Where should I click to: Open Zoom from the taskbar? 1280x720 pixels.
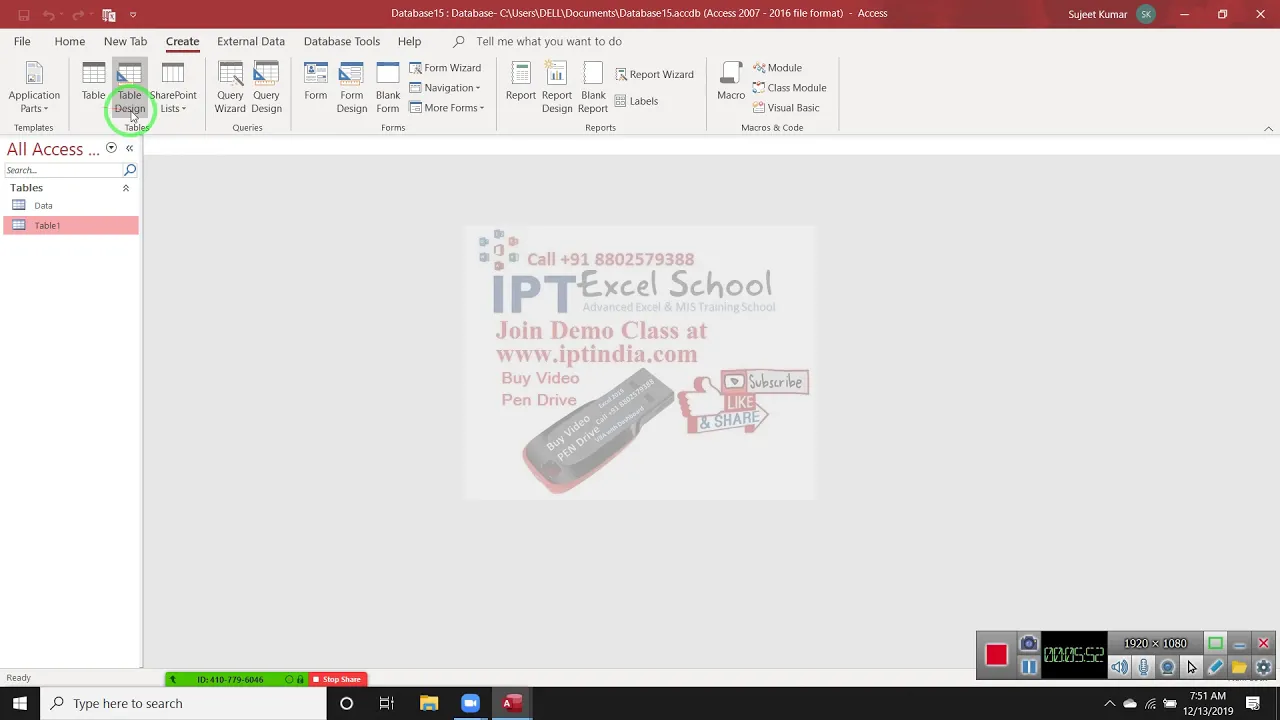(x=470, y=703)
